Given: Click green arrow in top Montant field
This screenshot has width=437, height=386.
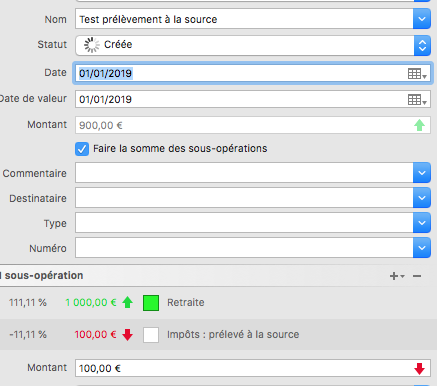Looking at the screenshot, I should pyautogui.click(x=419, y=125).
